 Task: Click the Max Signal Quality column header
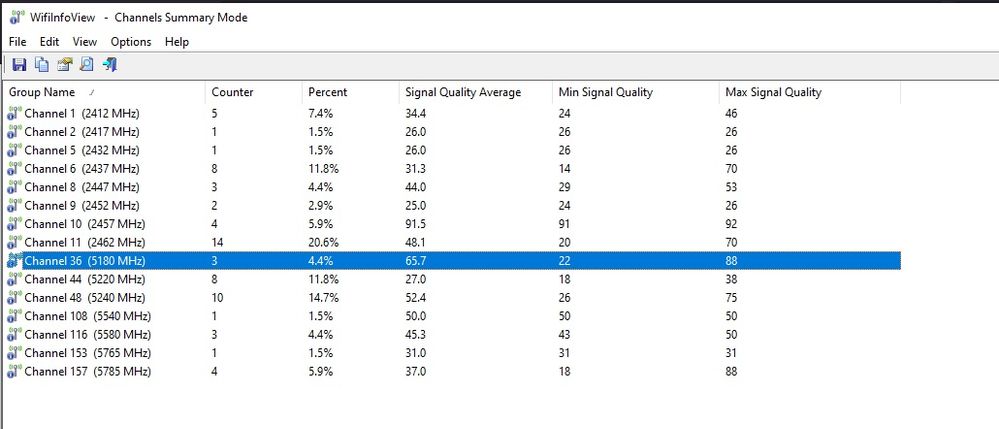[x=772, y=92]
